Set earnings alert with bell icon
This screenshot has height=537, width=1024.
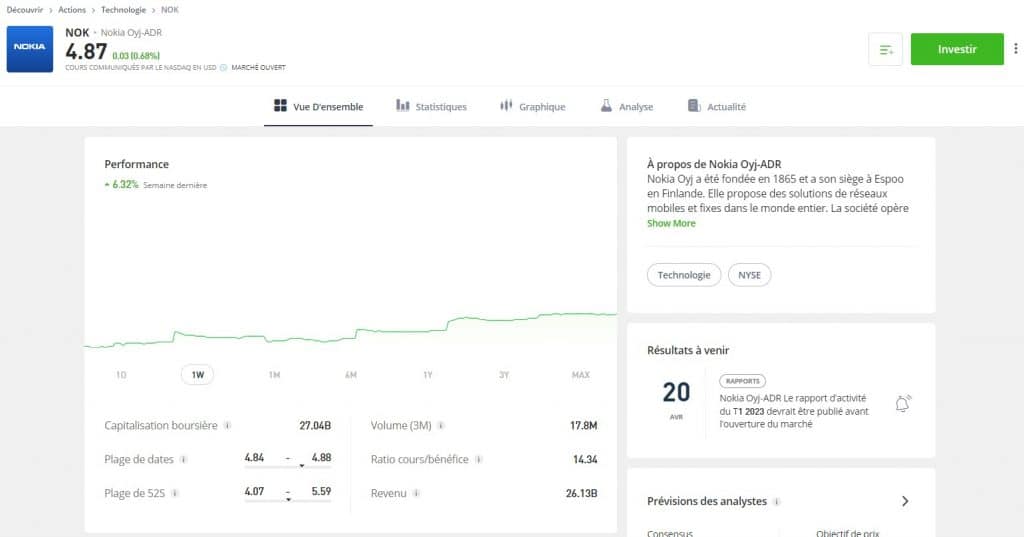coord(903,404)
